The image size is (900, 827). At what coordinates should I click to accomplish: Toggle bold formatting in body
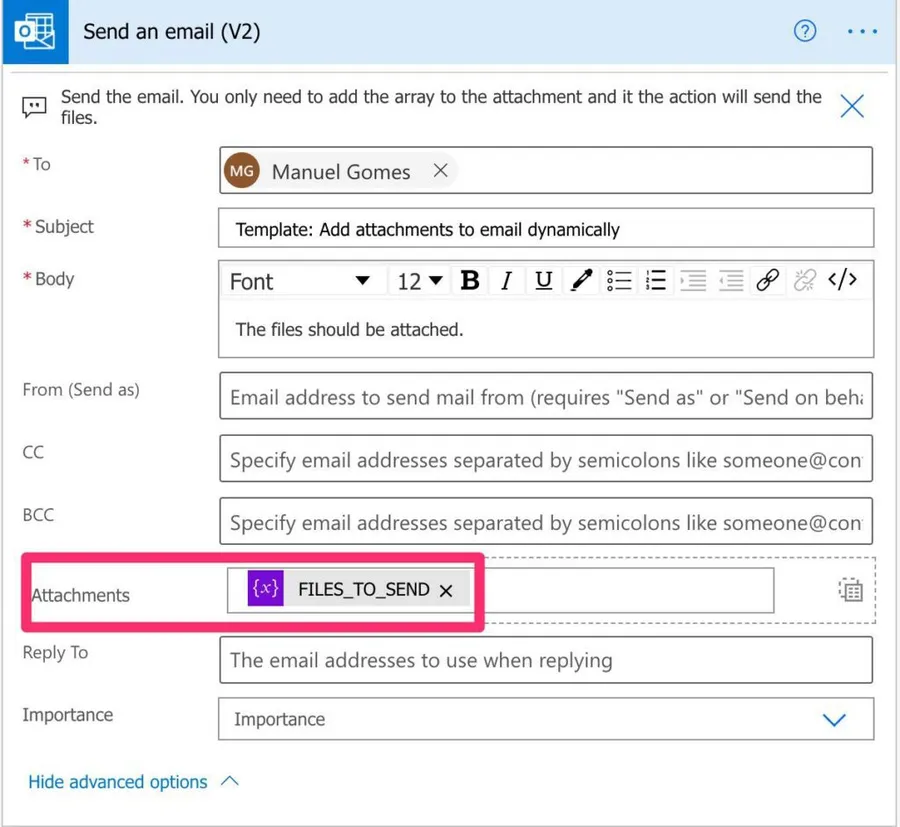[x=470, y=281]
